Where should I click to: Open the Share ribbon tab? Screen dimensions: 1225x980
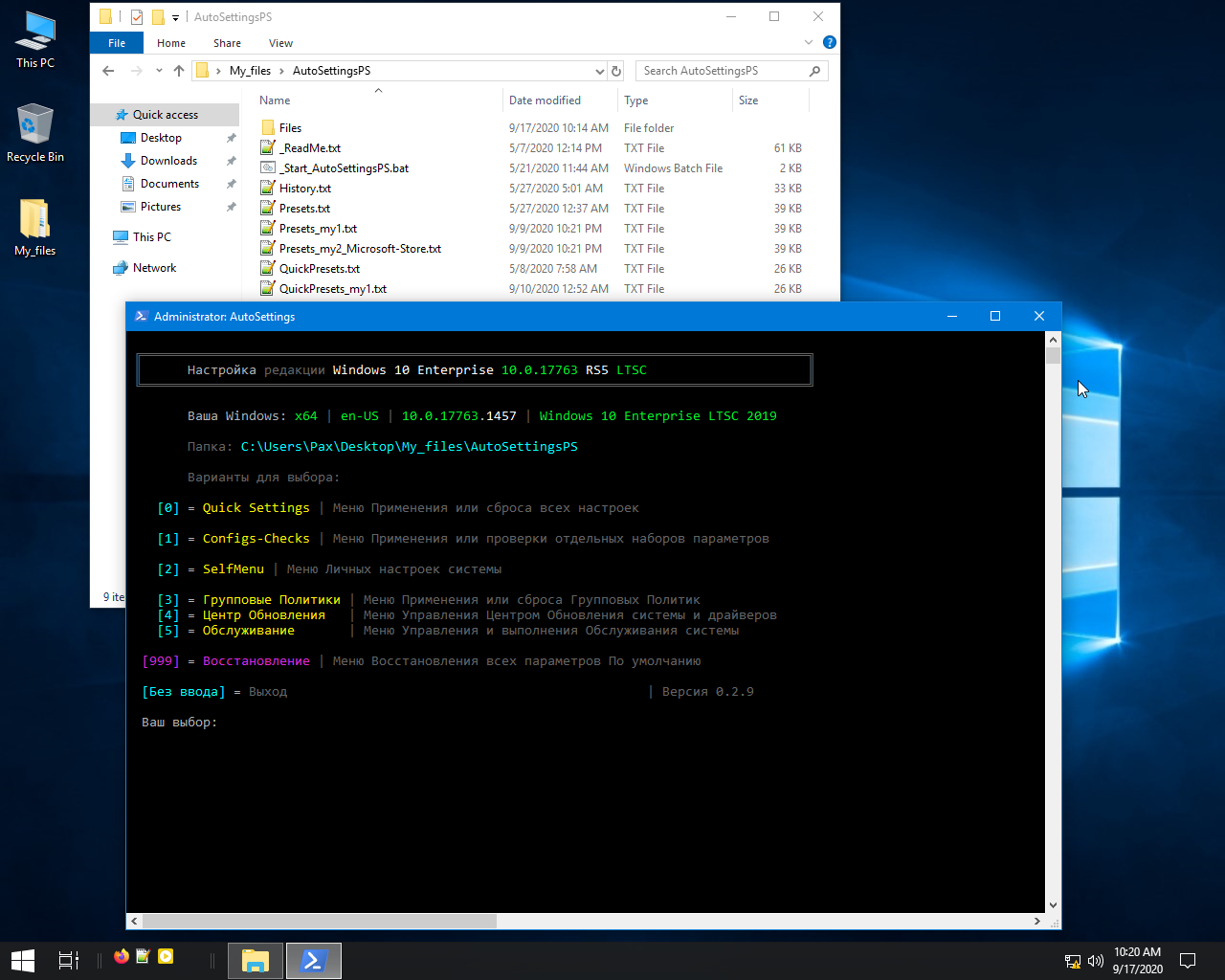(227, 43)
